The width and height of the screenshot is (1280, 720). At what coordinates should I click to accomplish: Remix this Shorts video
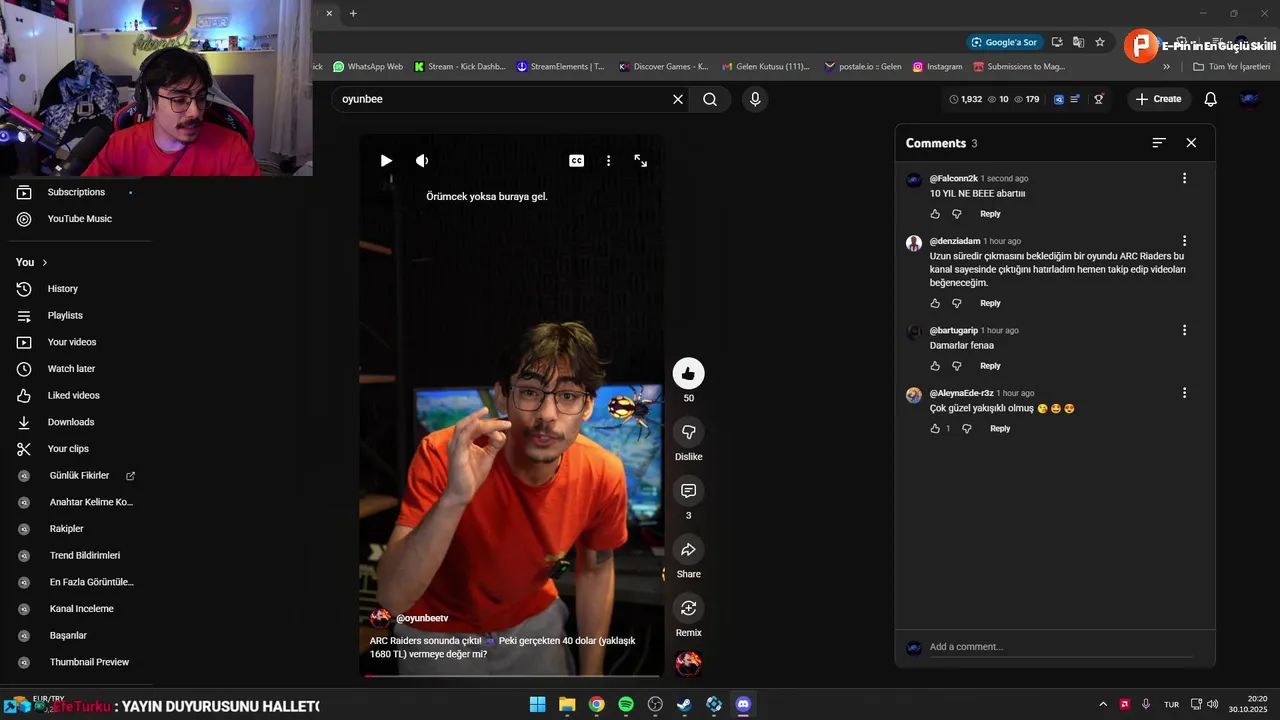tap(688, 608)
